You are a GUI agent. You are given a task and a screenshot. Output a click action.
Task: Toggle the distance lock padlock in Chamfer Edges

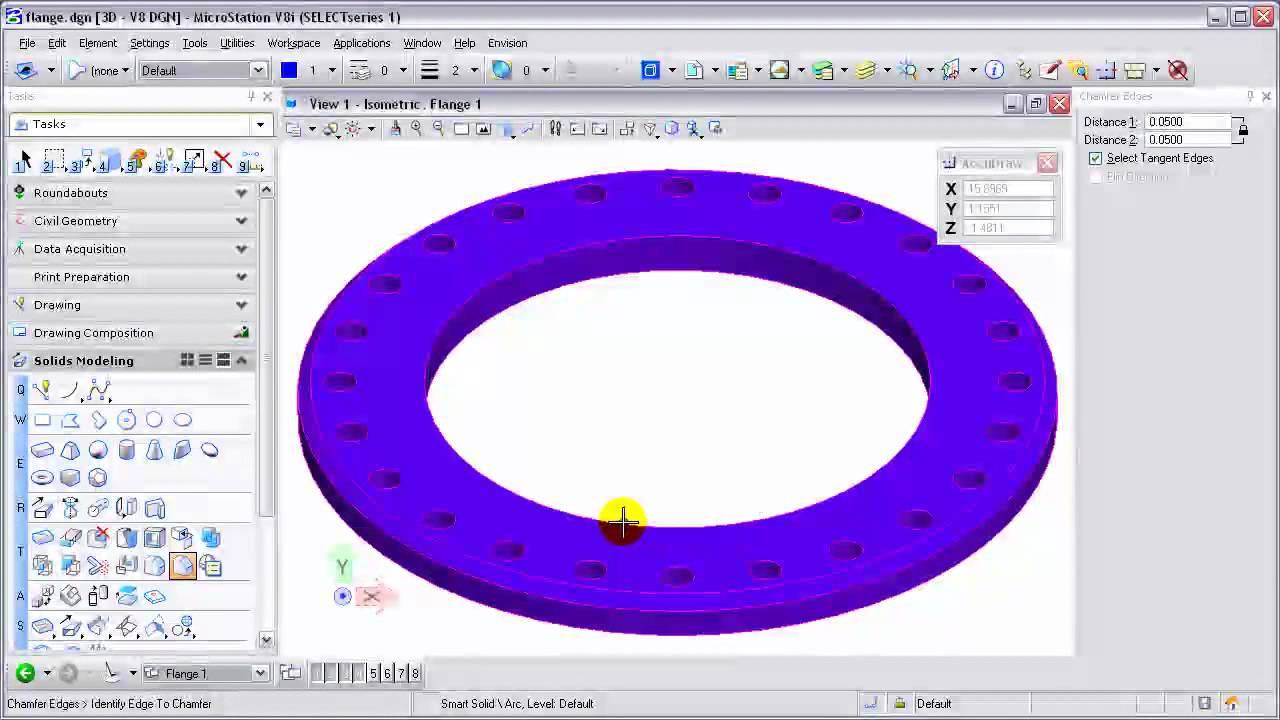click(1242, 130)
